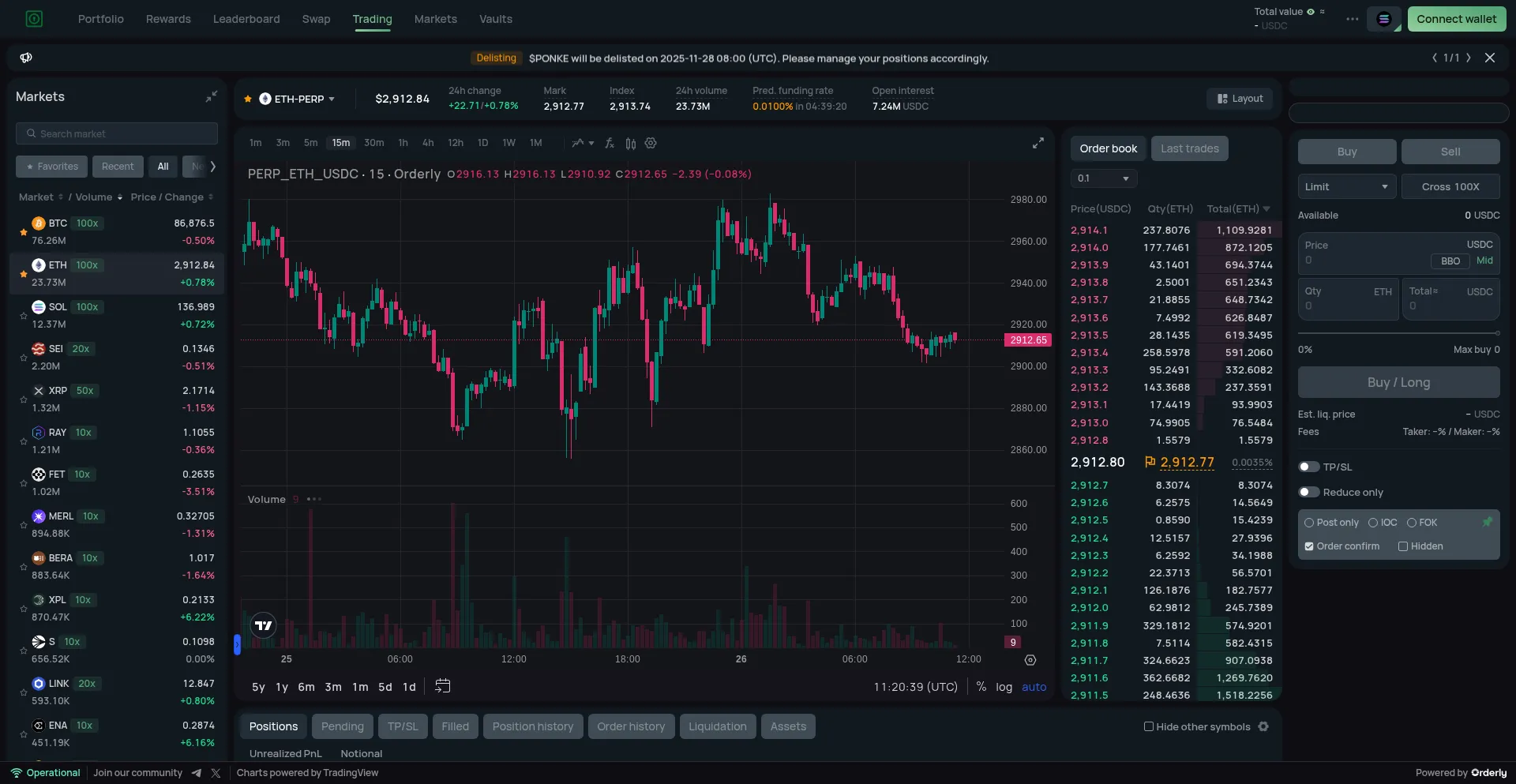Collapse the Markets panel

[211, 96]
